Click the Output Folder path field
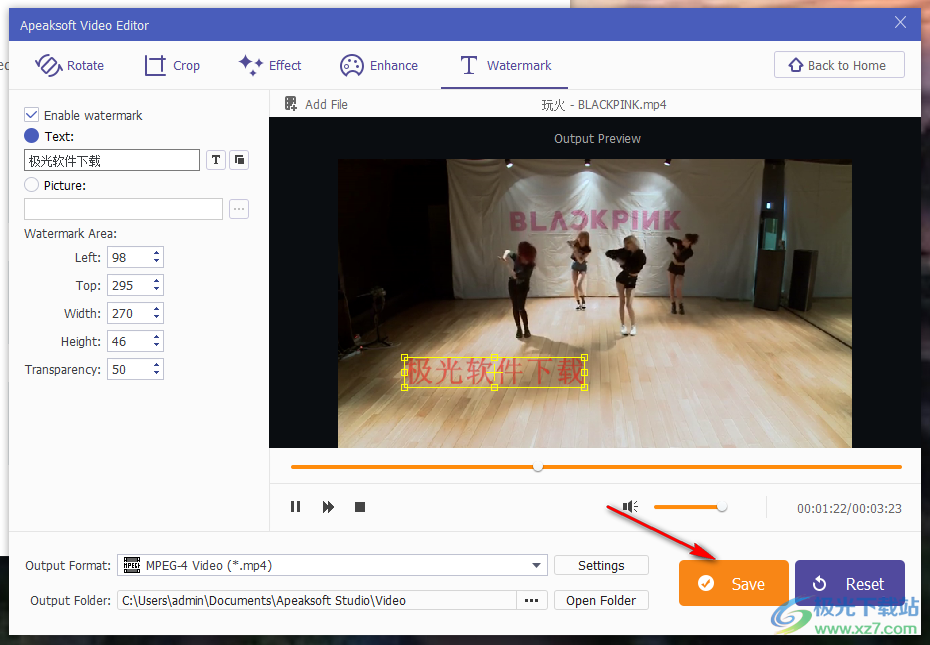Image resolution: width=930 pixels, height=645 pixels. pyautogui.click(x=317, y=600)
